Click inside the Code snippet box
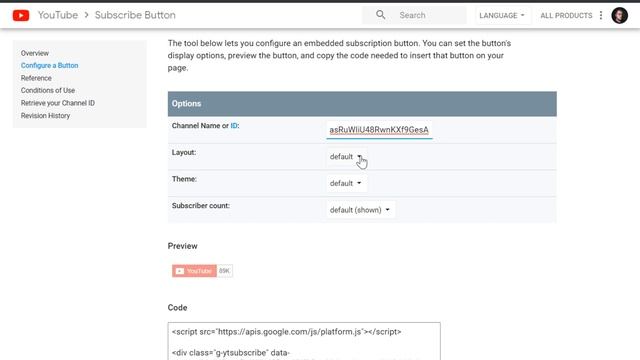The width and height of the screenshot is (640, 360). (304, 341)
